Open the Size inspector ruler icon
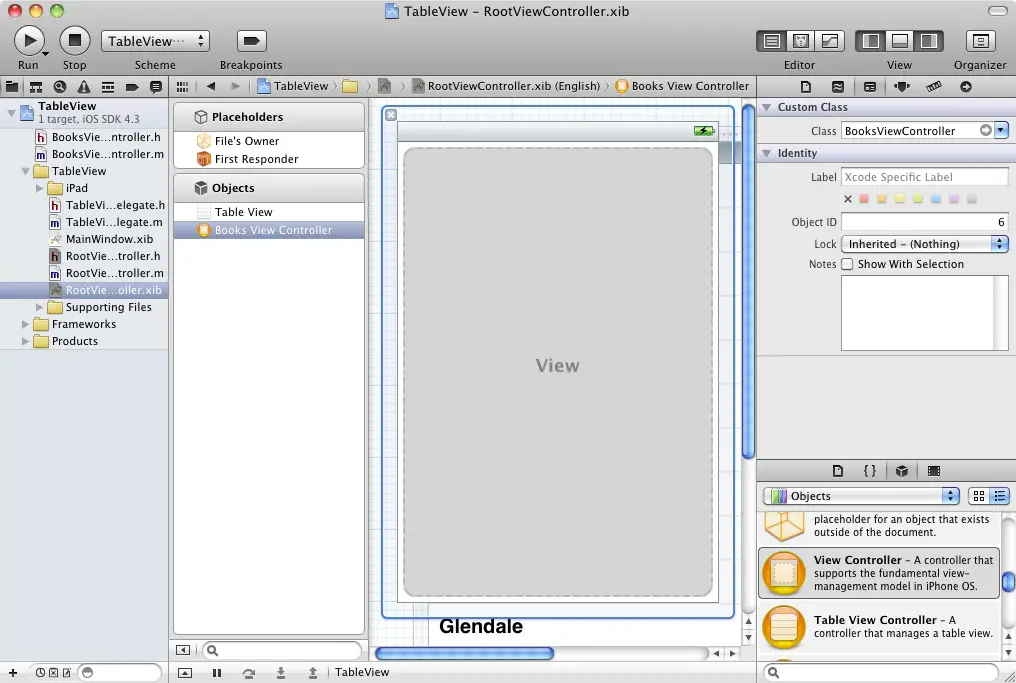 coord(935,86)
